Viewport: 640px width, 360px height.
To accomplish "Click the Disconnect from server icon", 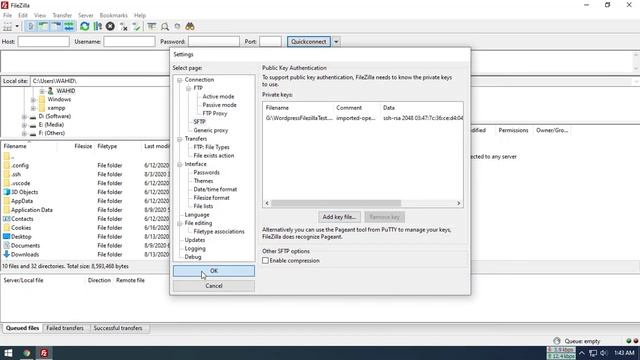I will [123, 27].
